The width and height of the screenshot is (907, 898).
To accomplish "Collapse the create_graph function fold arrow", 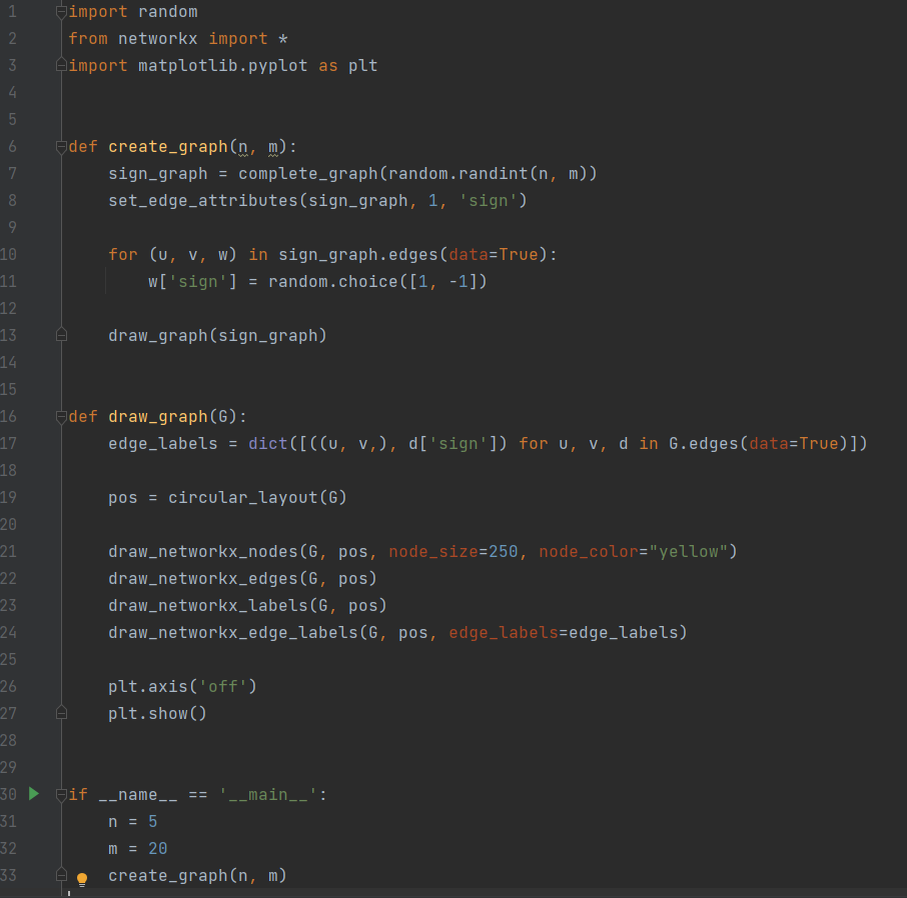I will [61, 147].
